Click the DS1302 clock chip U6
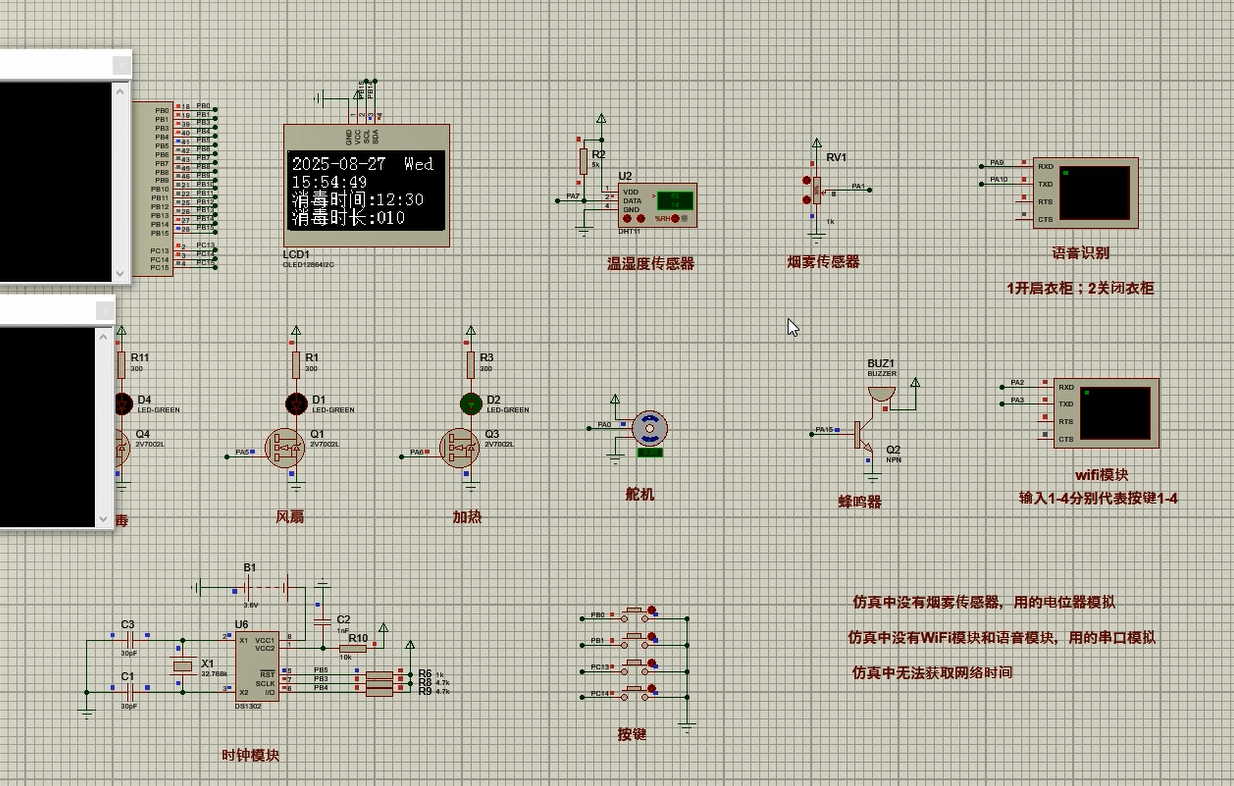Viewport: 1234px width, 786px height. click(256, 664)
